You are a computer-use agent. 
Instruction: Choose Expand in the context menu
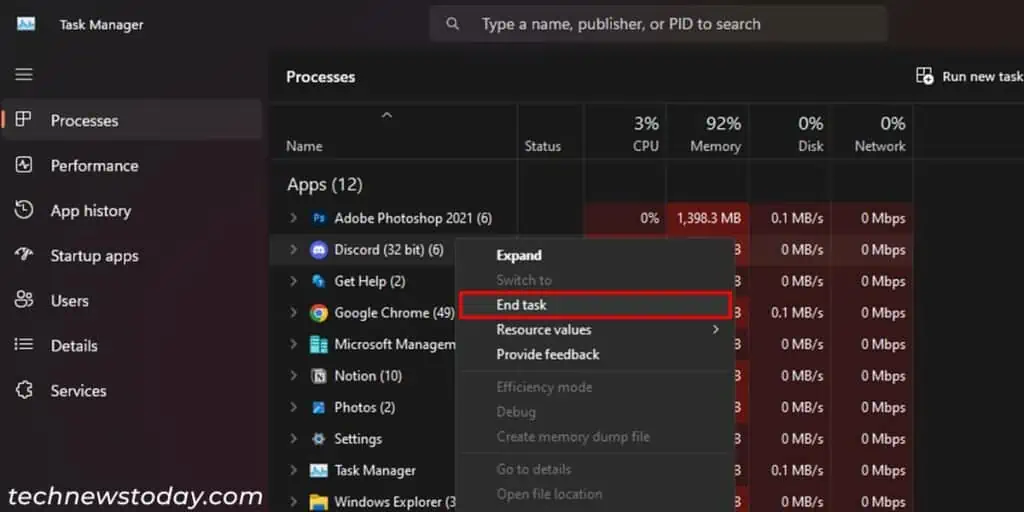595,255
